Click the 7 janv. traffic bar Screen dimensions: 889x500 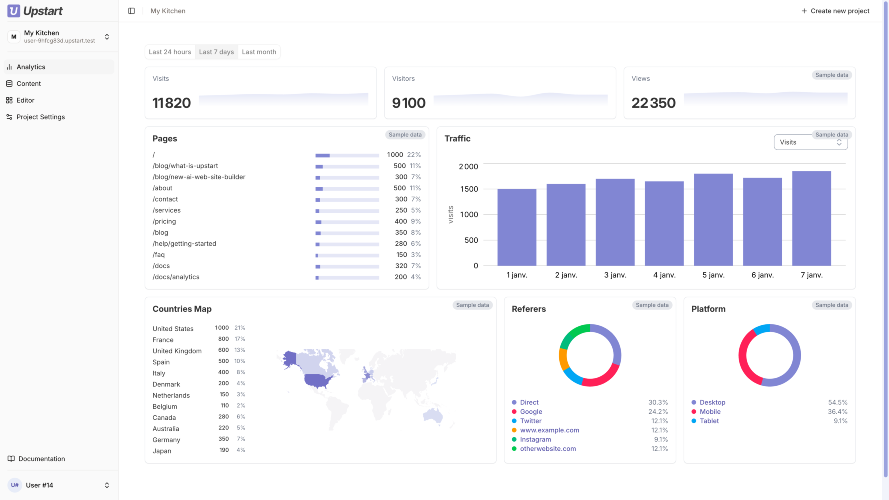[811, 218]
